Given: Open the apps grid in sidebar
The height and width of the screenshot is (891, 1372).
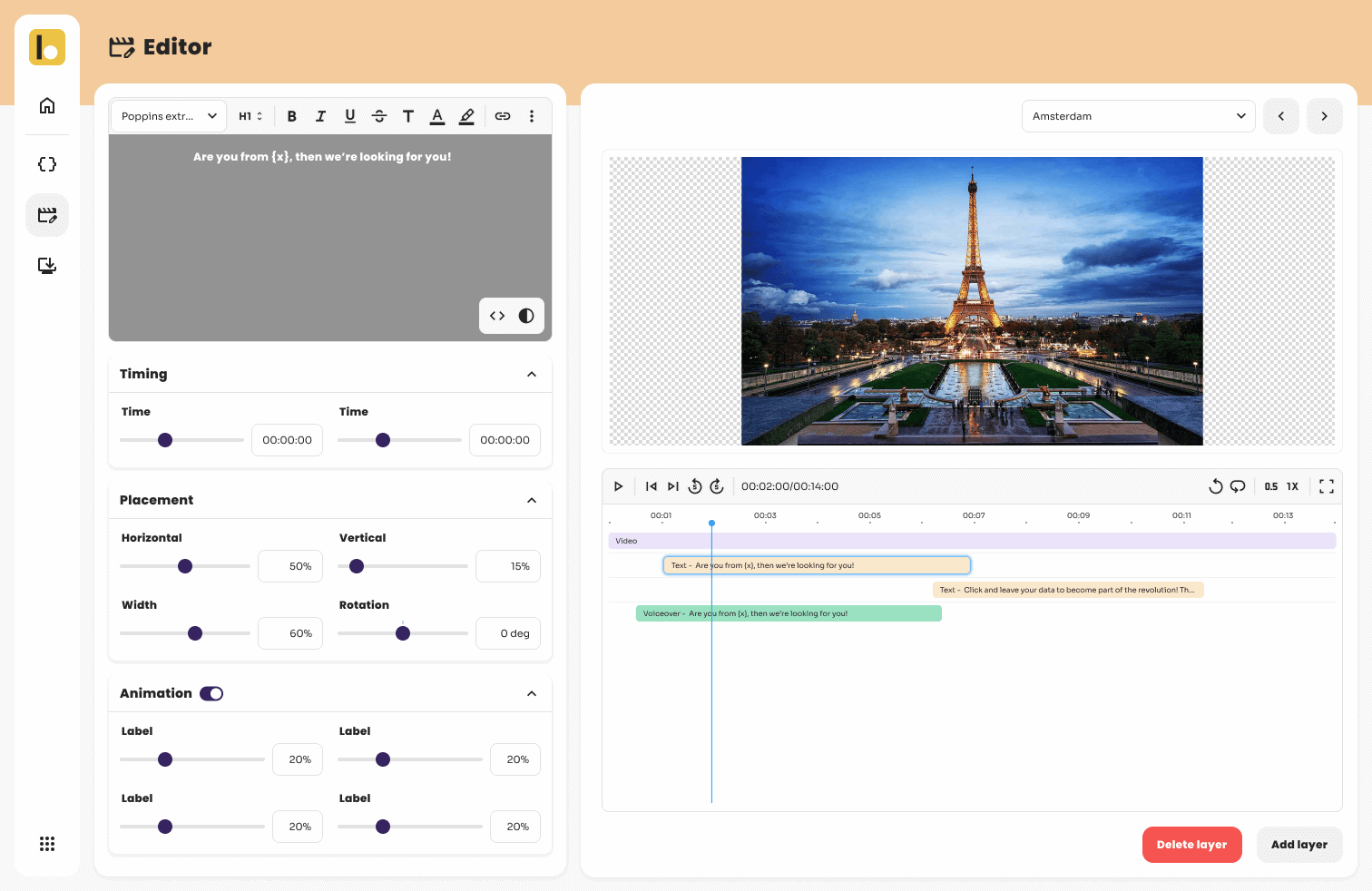Looking at the screenshot, I should 47,844.
